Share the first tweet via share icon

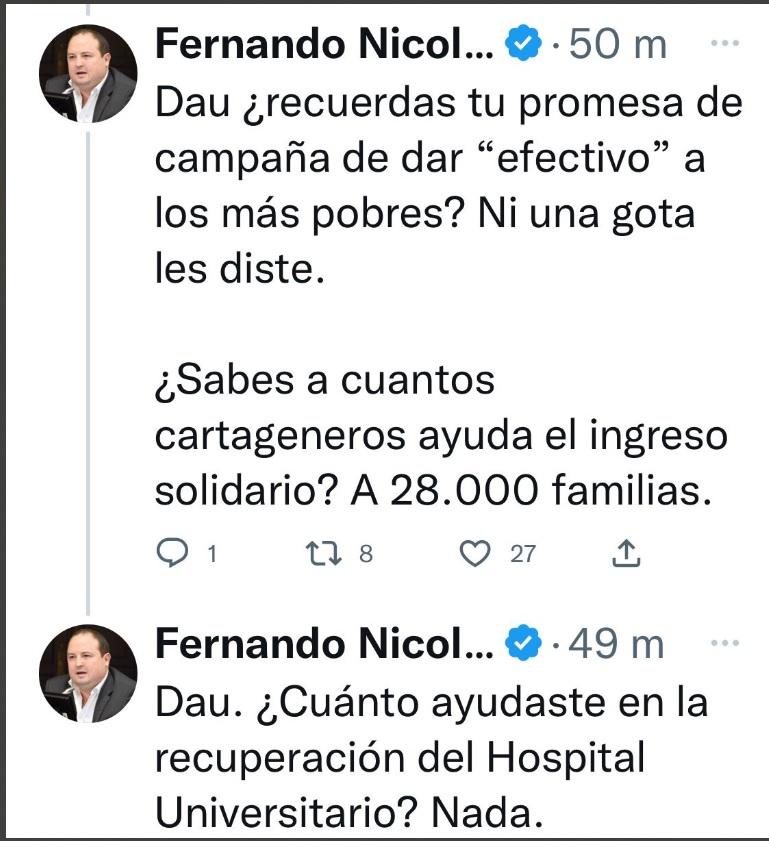pyautogui.click(x=625, y=553)
